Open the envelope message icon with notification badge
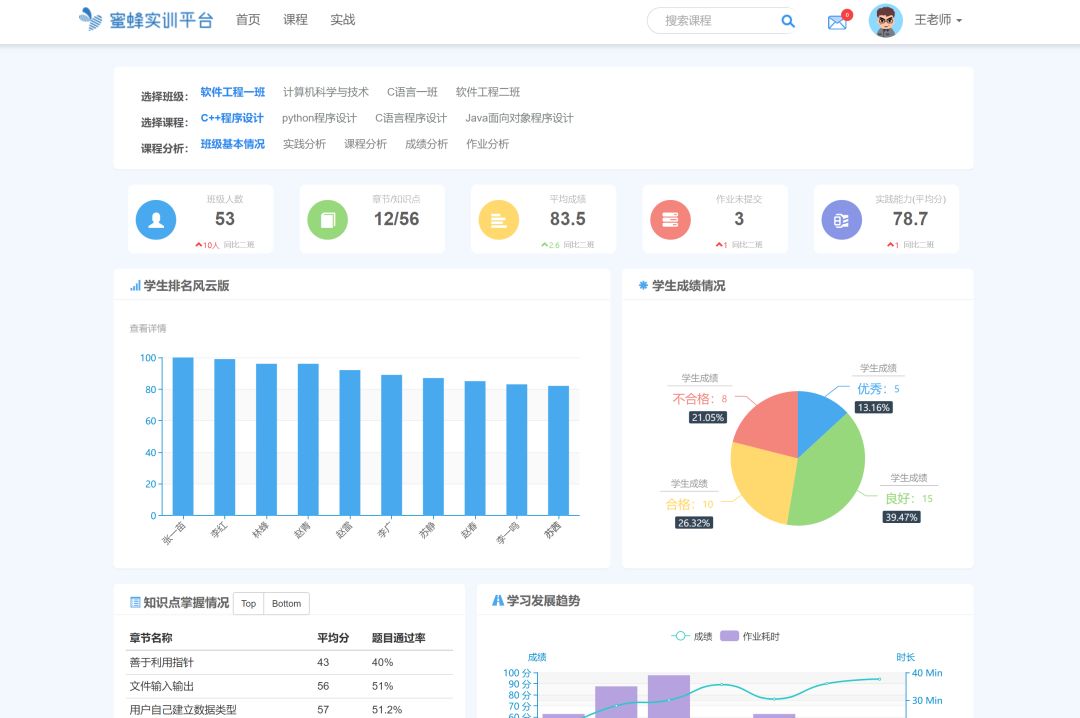This screenshot has width=1080, height=718. pos(836,20)
